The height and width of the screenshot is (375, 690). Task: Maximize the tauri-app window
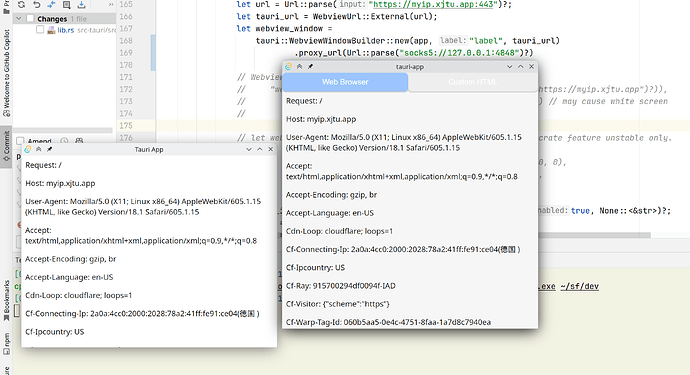[521, 66]
